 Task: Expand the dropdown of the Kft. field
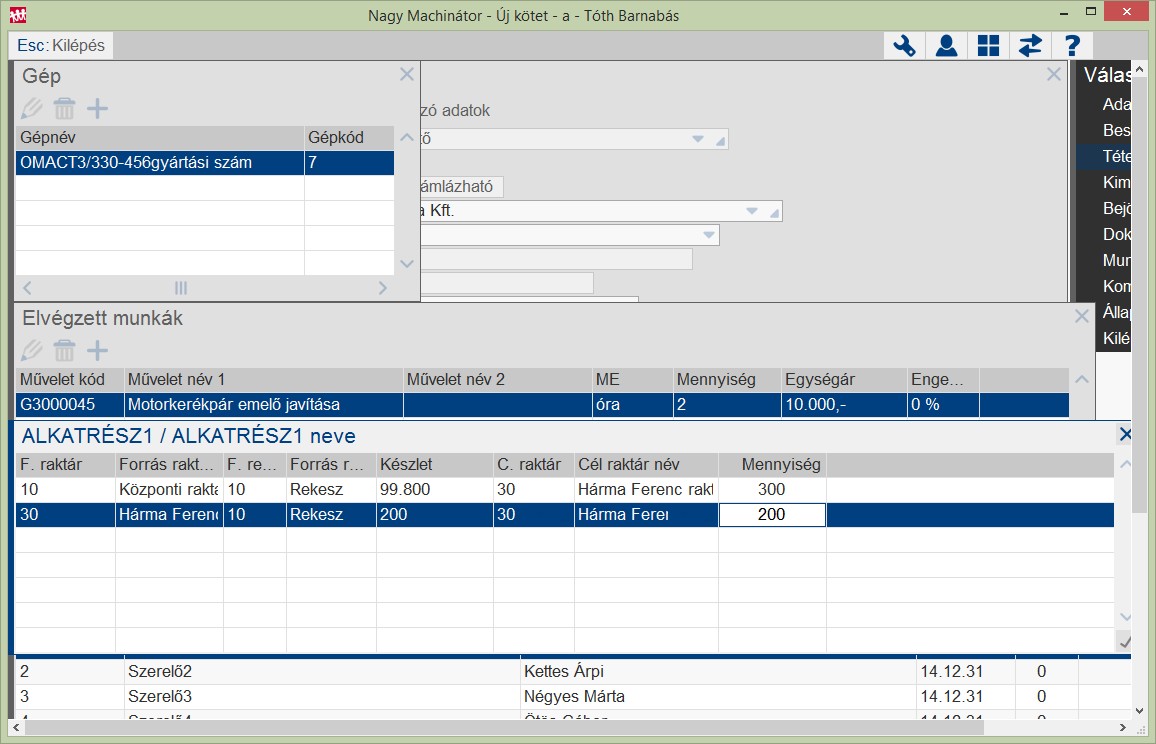(752, 211)
